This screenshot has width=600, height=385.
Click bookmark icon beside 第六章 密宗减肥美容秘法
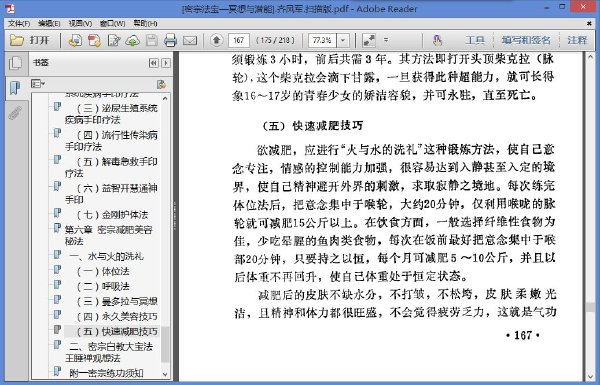tap(57, 228)
